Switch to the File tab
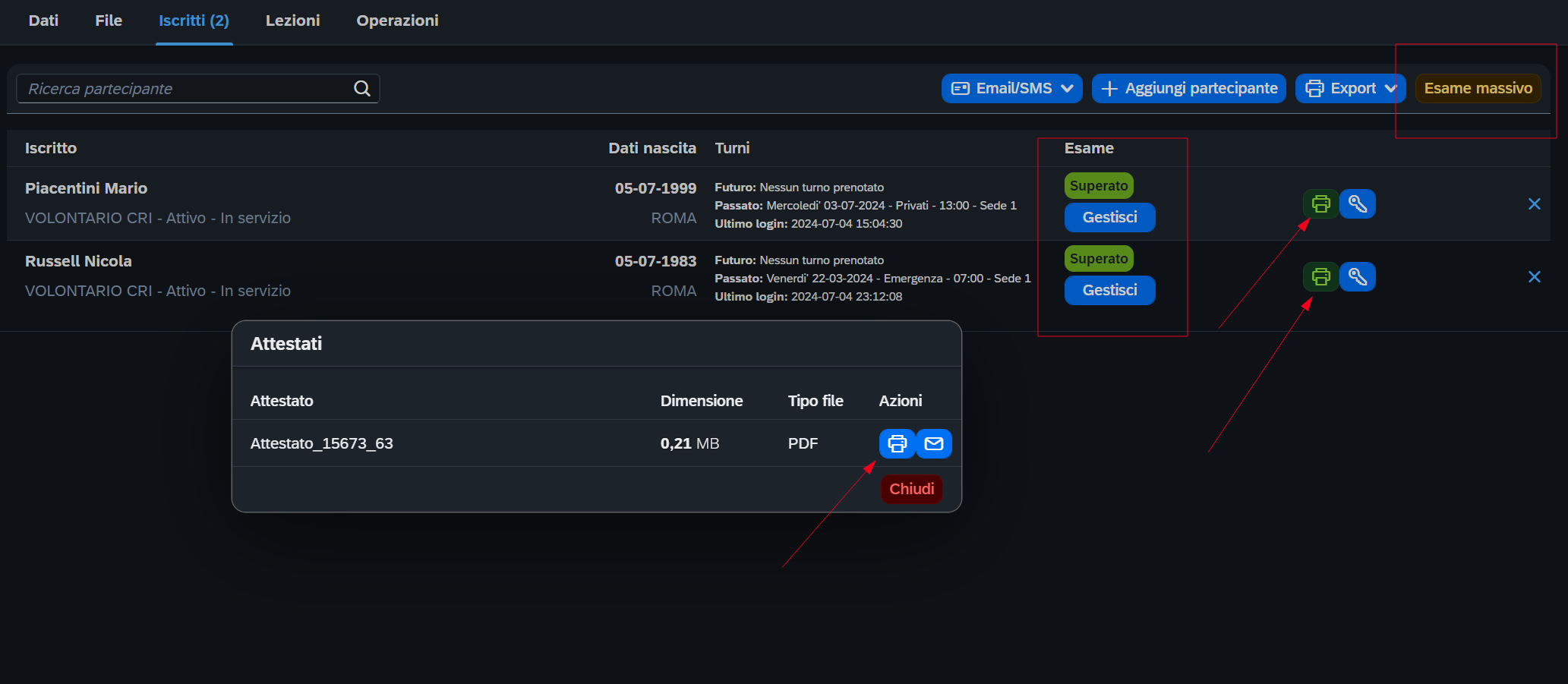Image resolution: width=1568 pixels, height=684 pixels. pyautogui.click(x=109, y=20)
